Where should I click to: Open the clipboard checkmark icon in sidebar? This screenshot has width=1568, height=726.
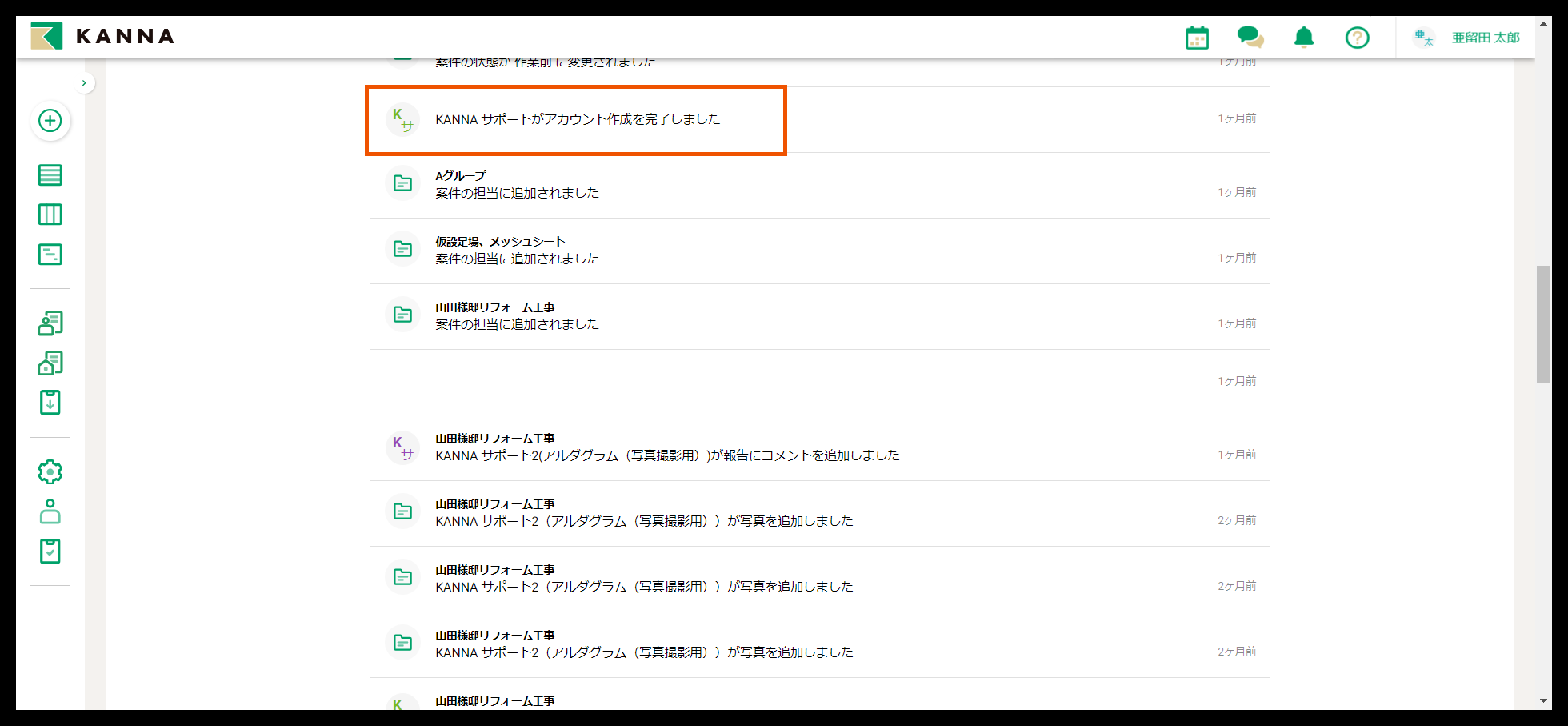click(50, 552)
